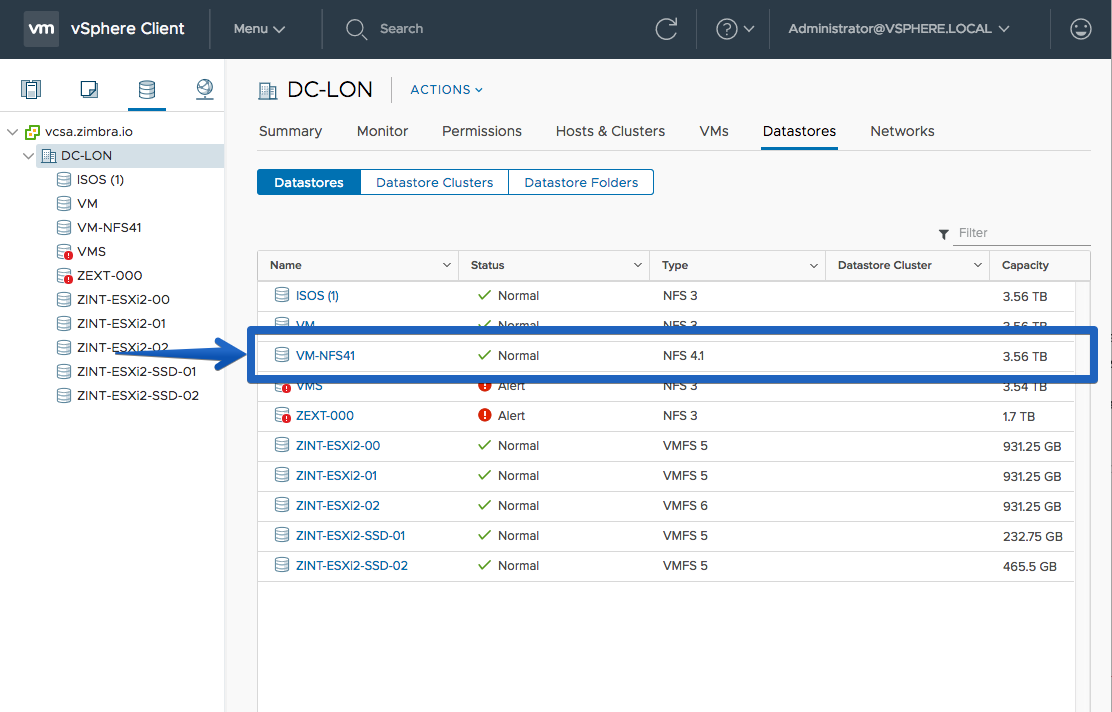1112x712 pixels.
Task: Click the filter funnel icon
Action: coord(943,234)
